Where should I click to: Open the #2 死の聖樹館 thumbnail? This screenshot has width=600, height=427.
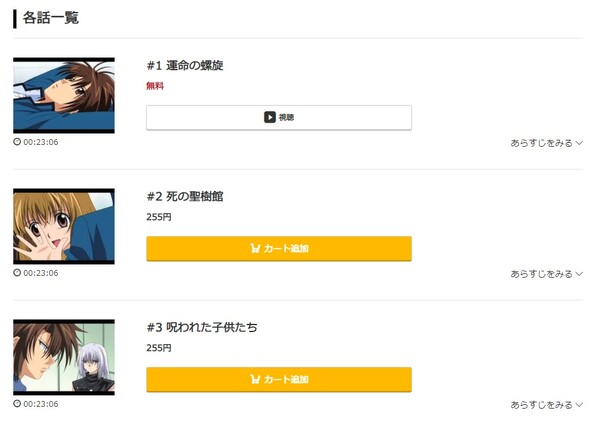(x=64, y=226)
